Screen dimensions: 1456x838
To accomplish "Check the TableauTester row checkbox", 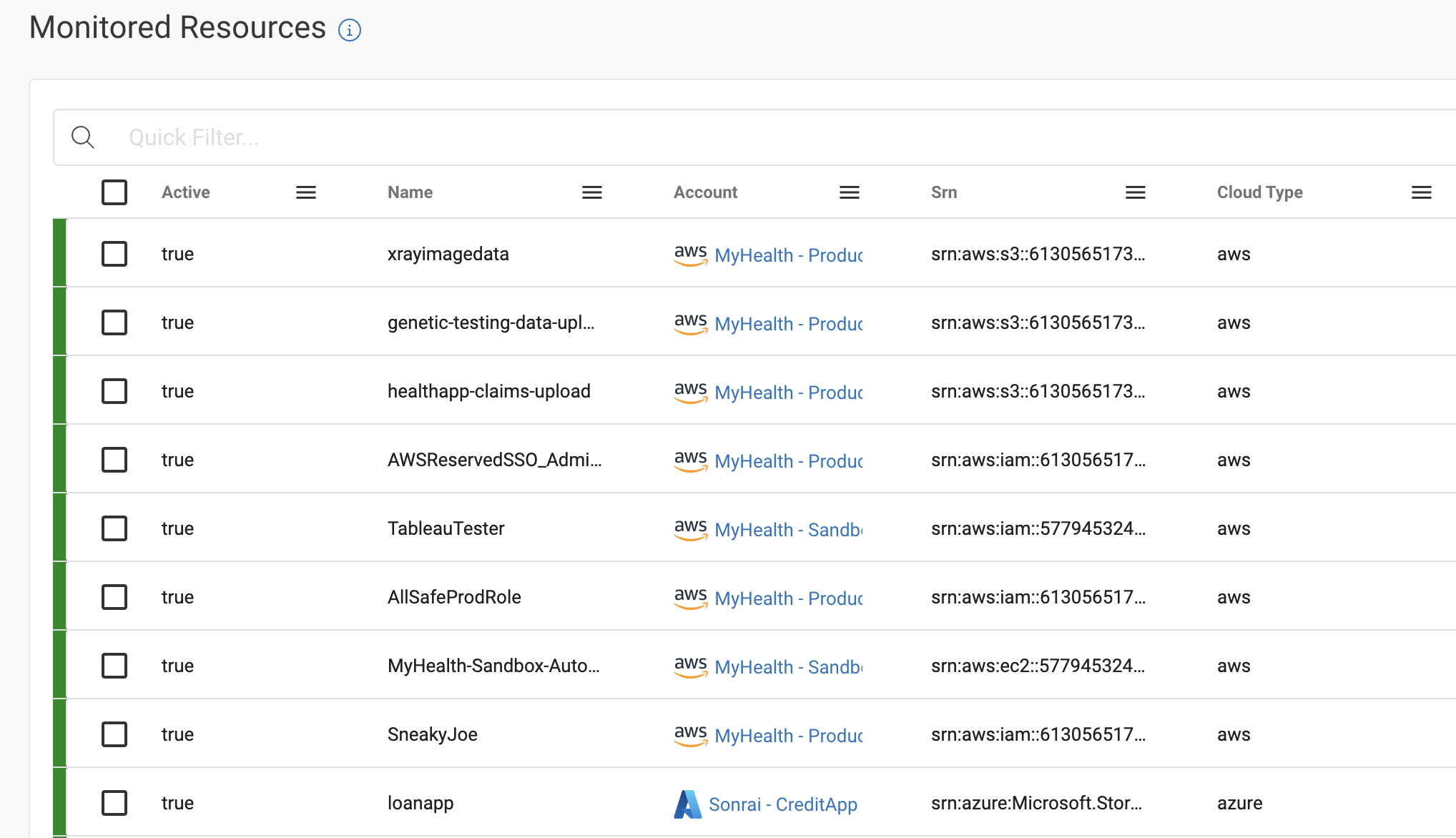I will point(114,528).
